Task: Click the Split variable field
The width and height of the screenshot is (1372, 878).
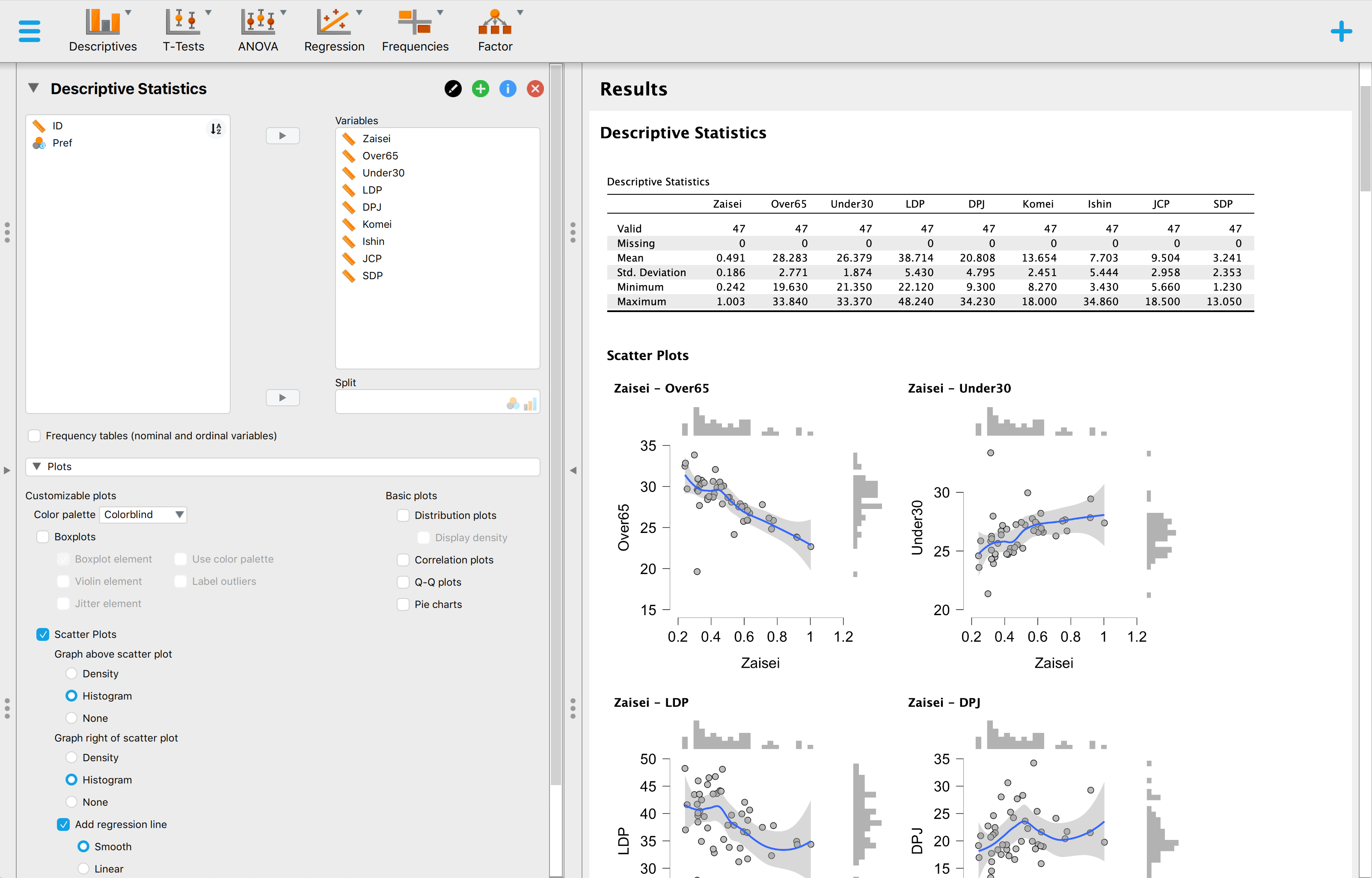Action: (438, 402)
